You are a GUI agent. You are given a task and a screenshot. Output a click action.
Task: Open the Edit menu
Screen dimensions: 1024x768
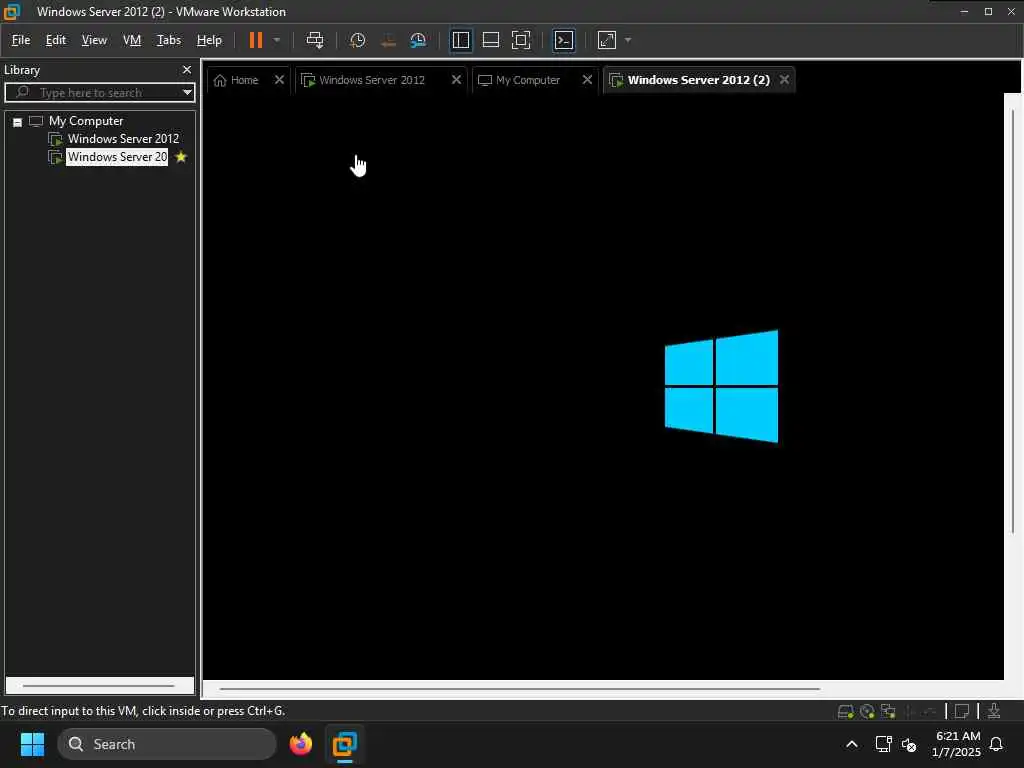[x=56, y=40]
